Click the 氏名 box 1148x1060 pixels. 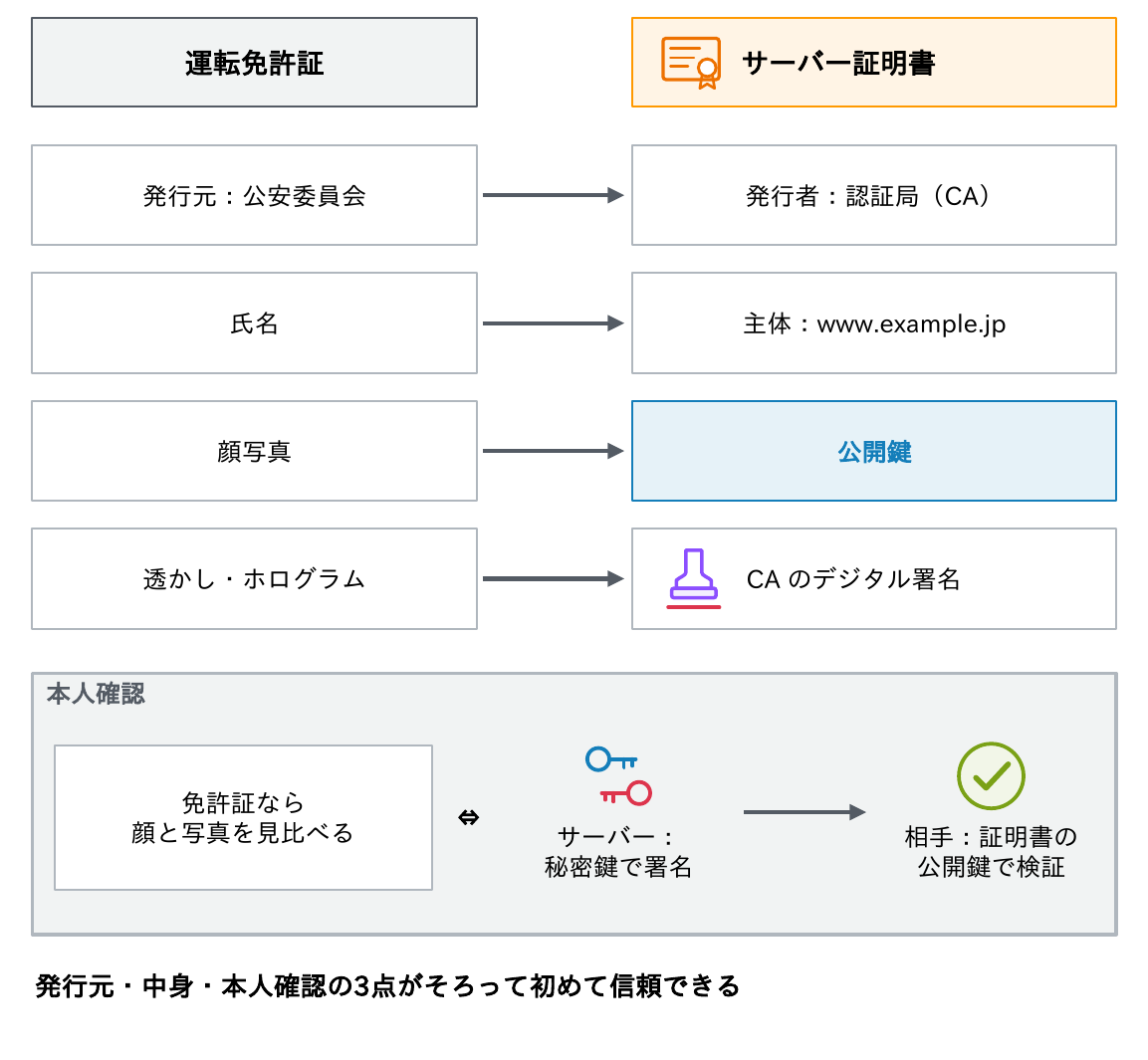coord(254,322)
